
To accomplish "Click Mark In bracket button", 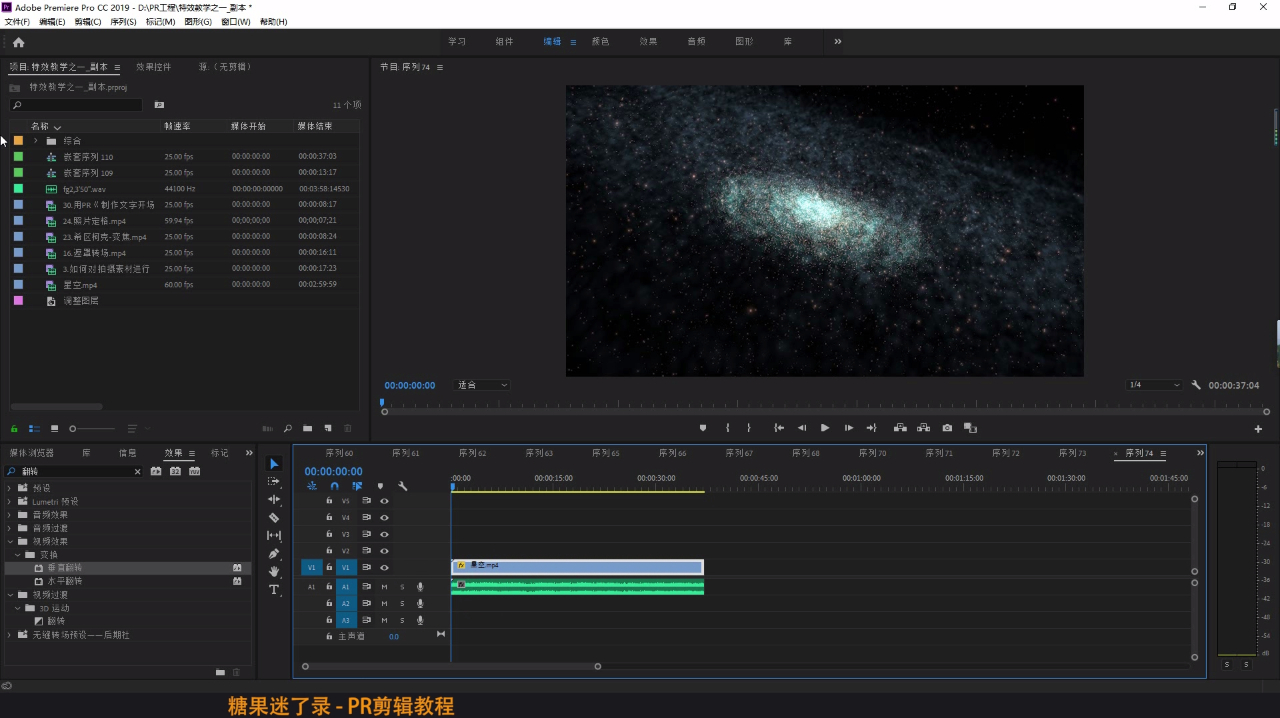I will 727,428.
